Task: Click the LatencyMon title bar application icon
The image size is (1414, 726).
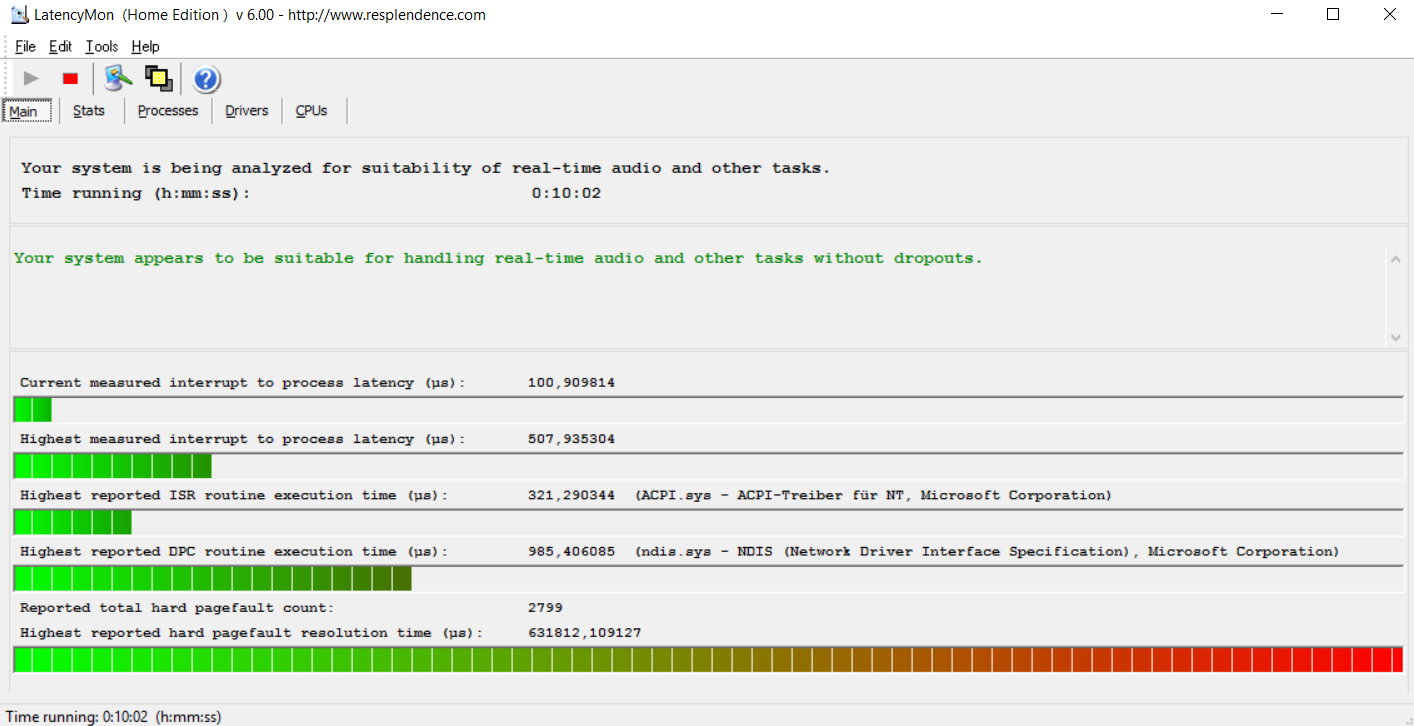Action: click(19, 15)
